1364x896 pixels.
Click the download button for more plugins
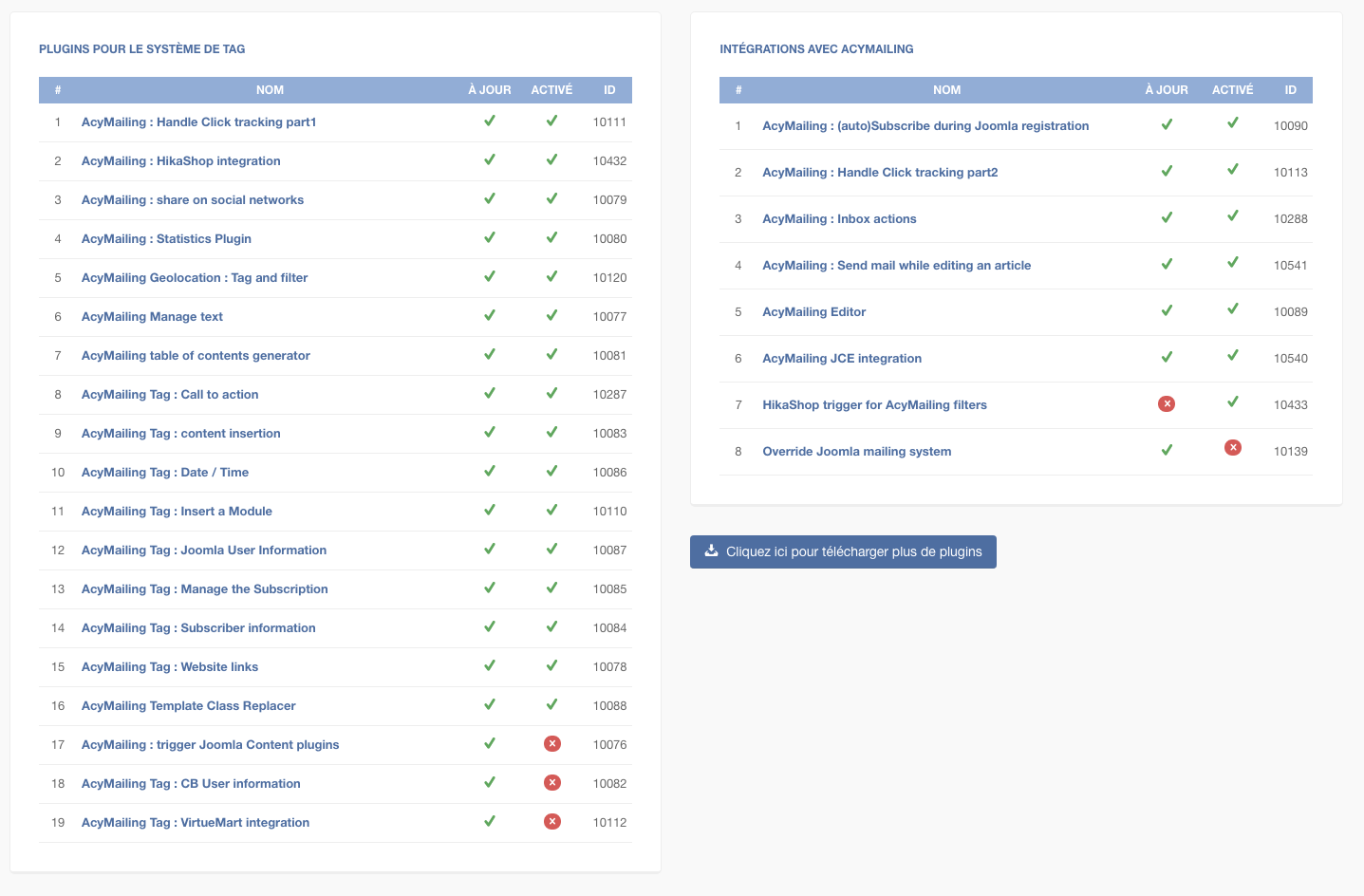pyautogui.click(x=843, y=551)
